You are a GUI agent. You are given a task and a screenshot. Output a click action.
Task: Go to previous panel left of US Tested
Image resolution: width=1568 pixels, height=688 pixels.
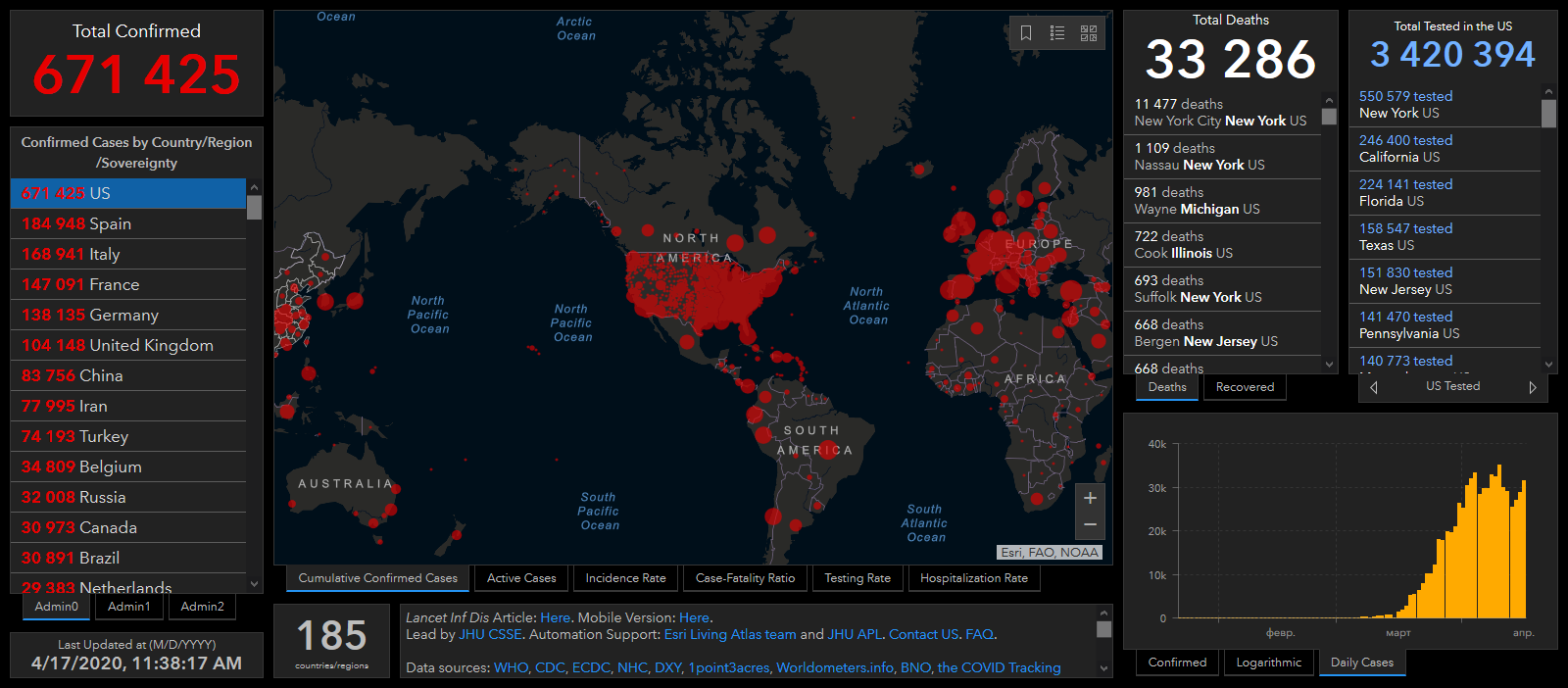1374,387
